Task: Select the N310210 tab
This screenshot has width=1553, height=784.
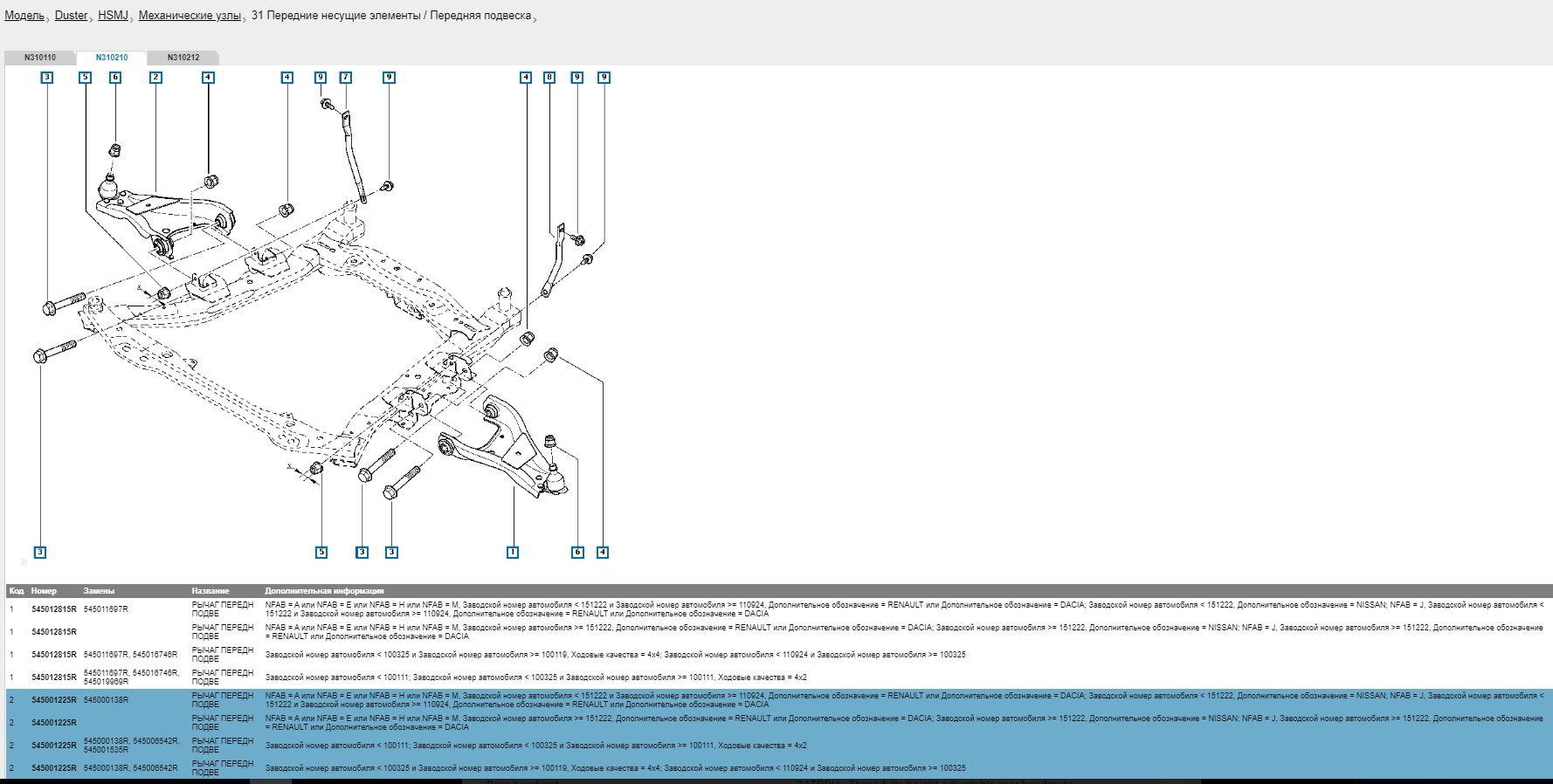Action: pos(112,58)
